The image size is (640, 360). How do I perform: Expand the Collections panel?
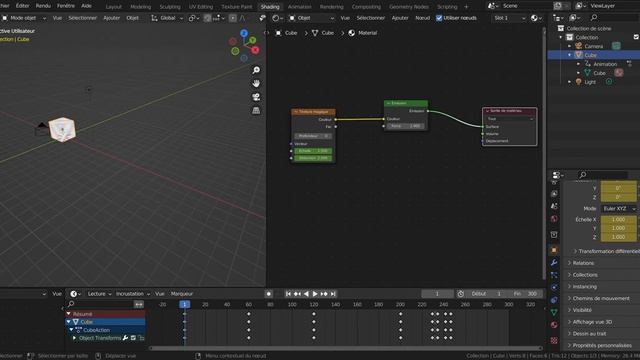click(584, 275)
